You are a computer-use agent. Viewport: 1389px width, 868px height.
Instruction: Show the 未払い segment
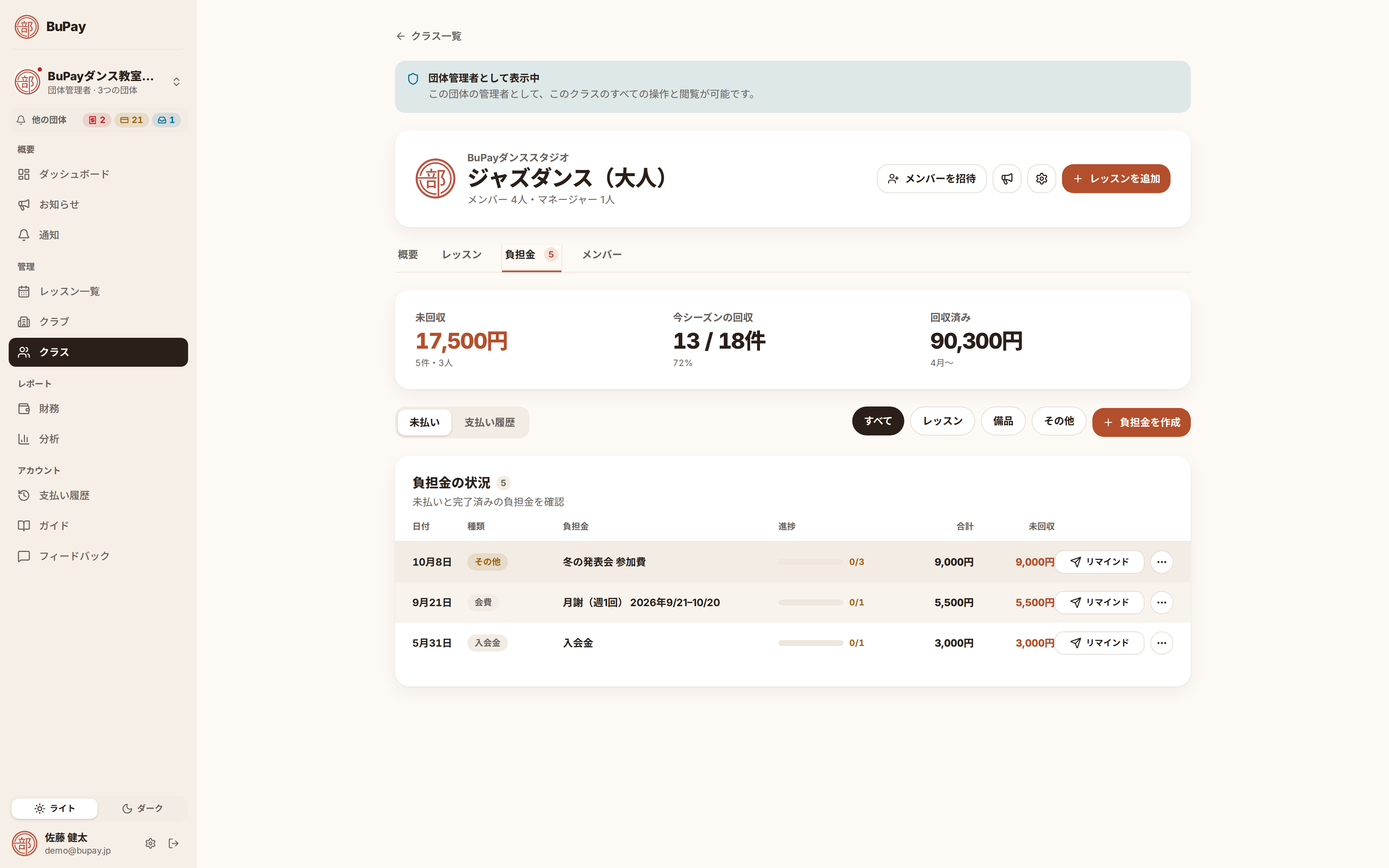[x=424, y=422]
